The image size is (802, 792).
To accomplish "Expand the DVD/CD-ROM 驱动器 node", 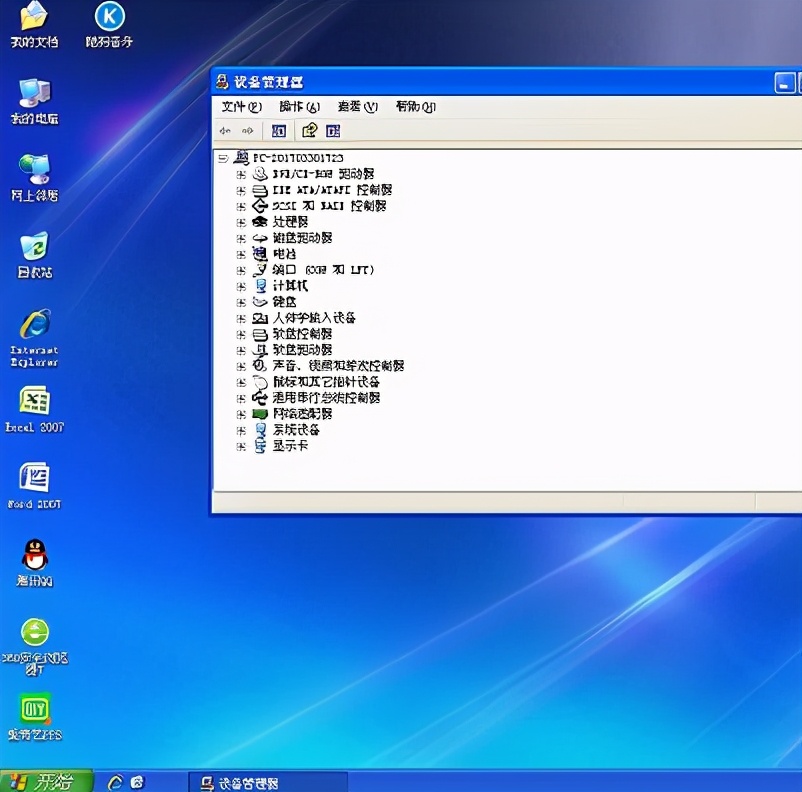I will 241,174.
